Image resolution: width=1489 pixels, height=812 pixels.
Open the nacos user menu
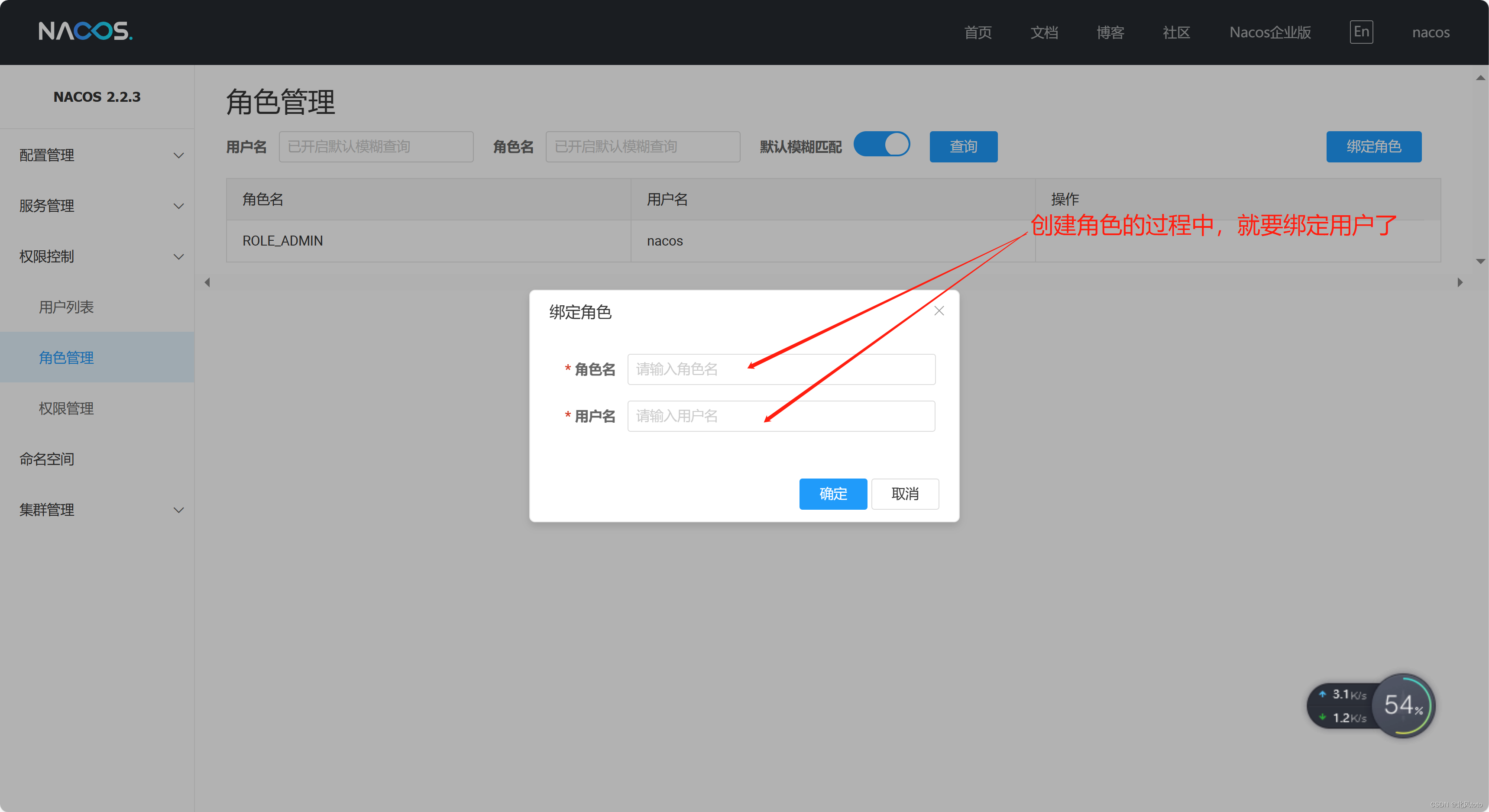coord(1431,32)
